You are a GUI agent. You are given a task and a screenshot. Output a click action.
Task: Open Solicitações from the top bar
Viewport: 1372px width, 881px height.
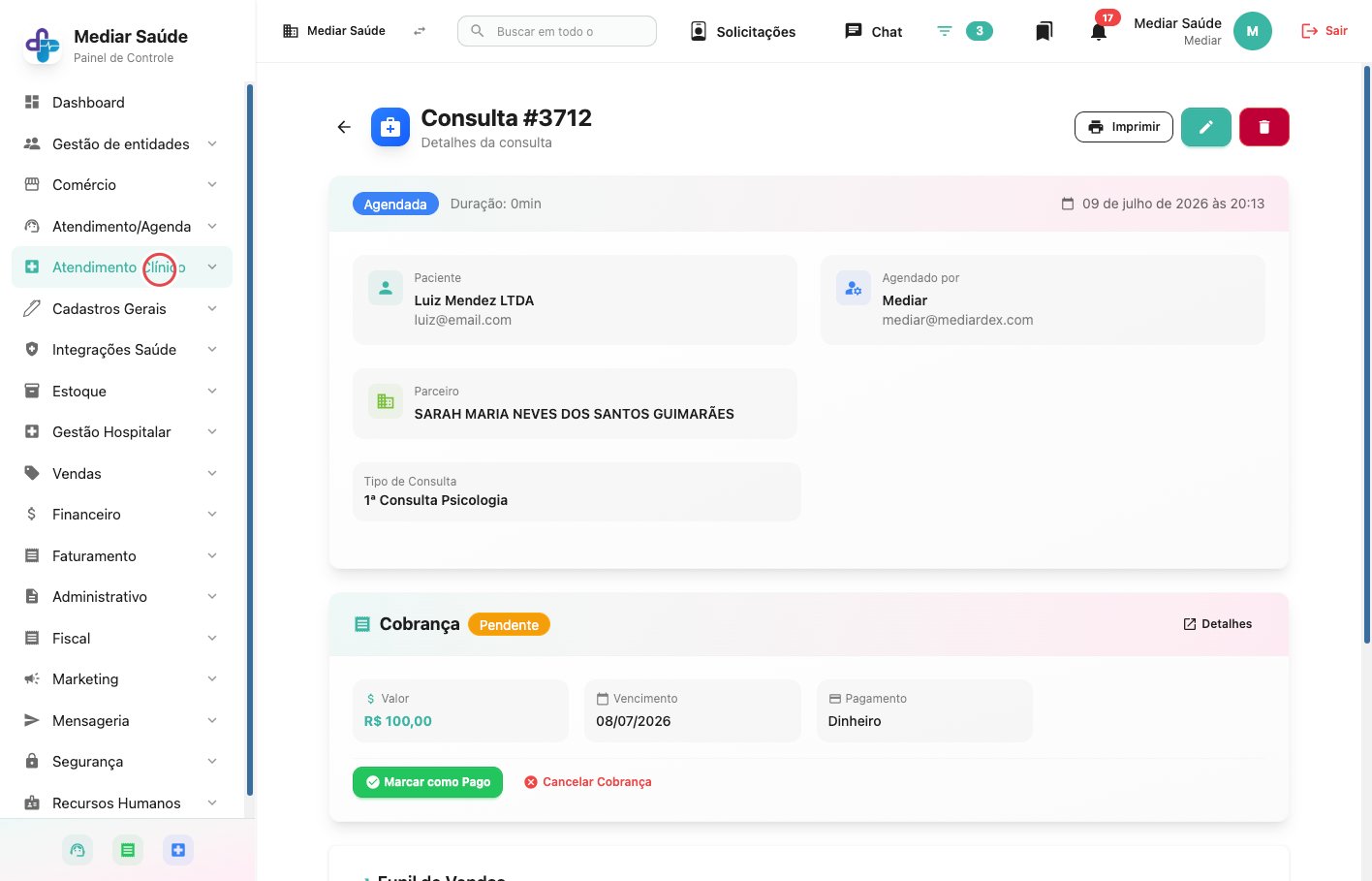742,31
